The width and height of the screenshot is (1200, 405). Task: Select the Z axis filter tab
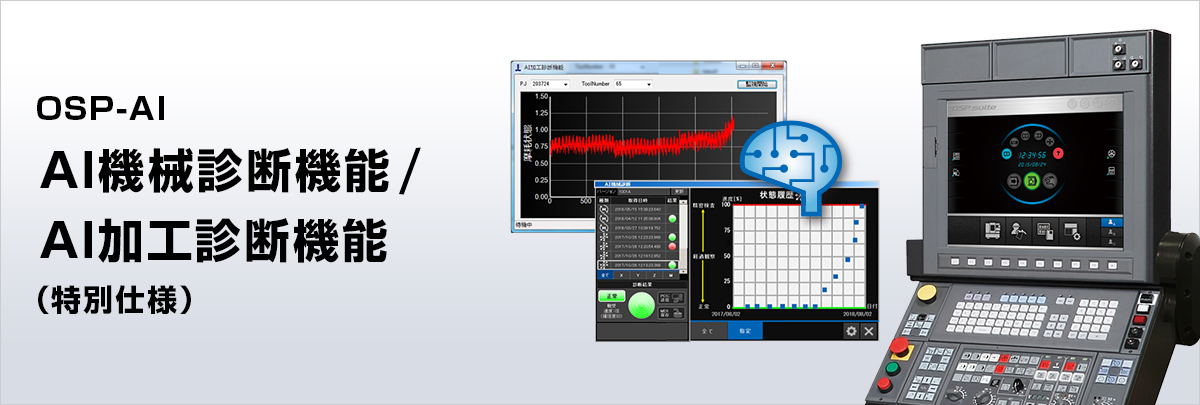point(654,275)
